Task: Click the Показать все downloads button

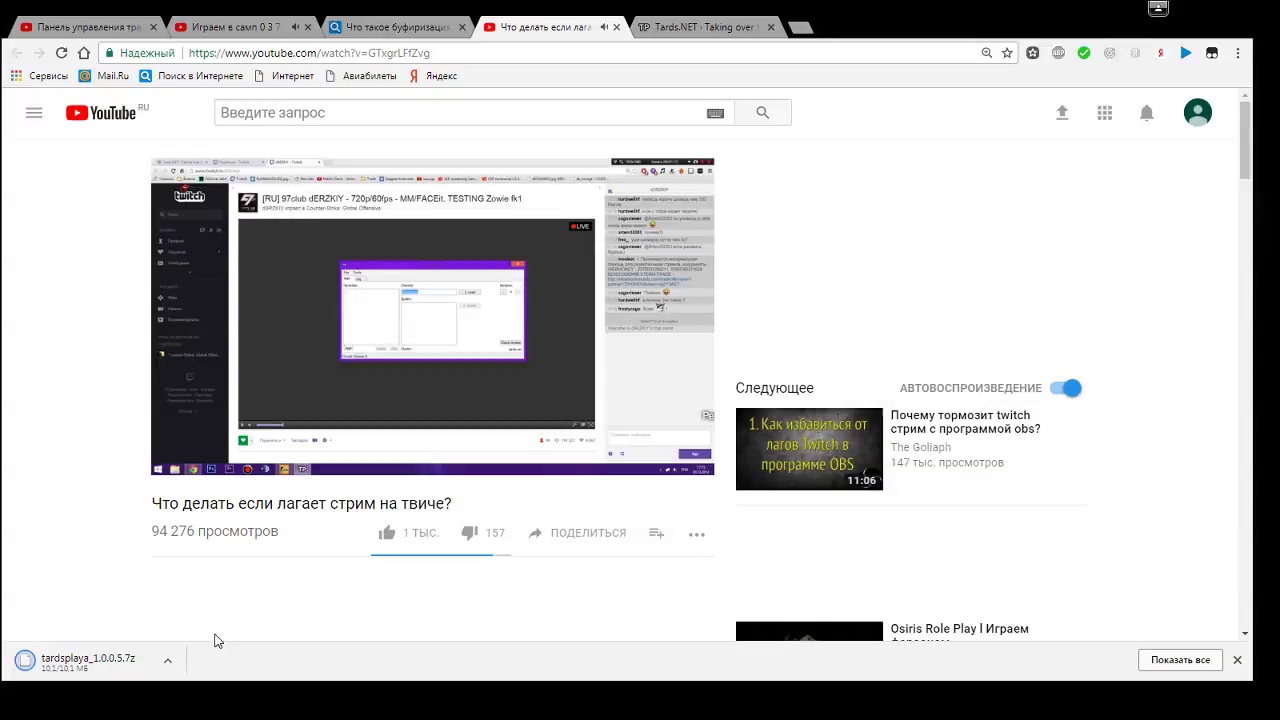Action: (x=1180, y=660)
